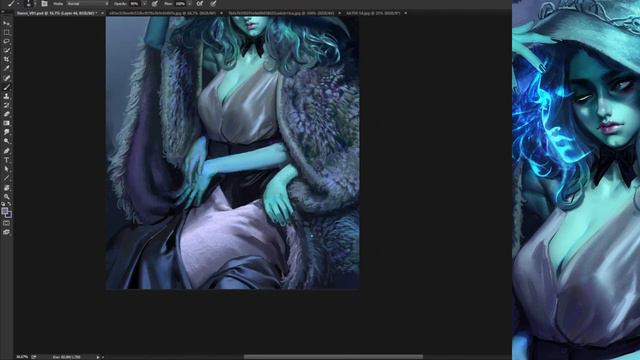Image resolution: width=640 pixels, height=360 pixels.
Task: Select the Healing Brush tool
Action: [x=7, y=78]
